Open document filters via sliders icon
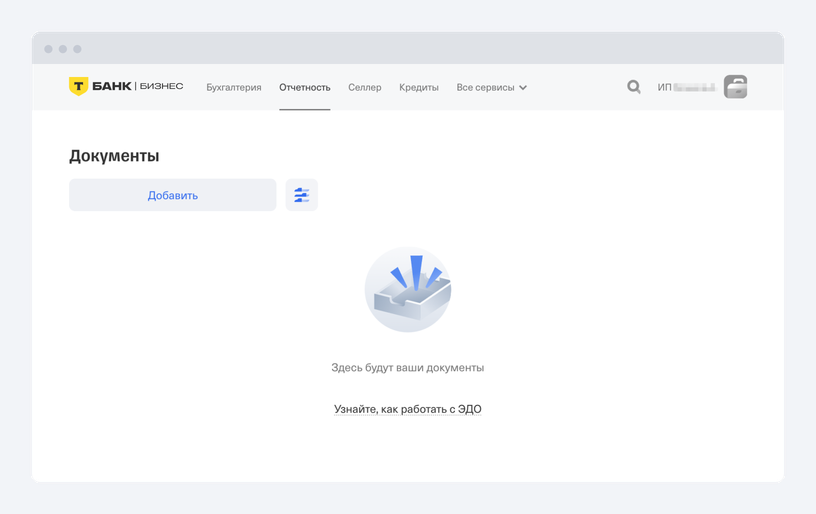Screen dimensions: 816x514 301,195
